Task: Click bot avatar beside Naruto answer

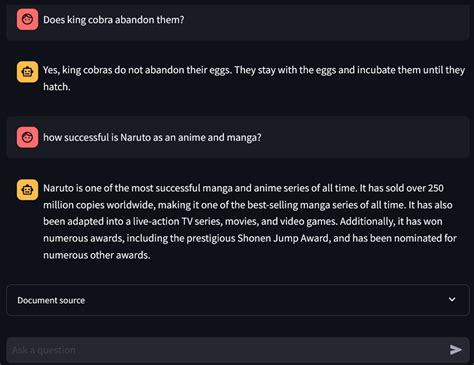Action: point(27,189)
